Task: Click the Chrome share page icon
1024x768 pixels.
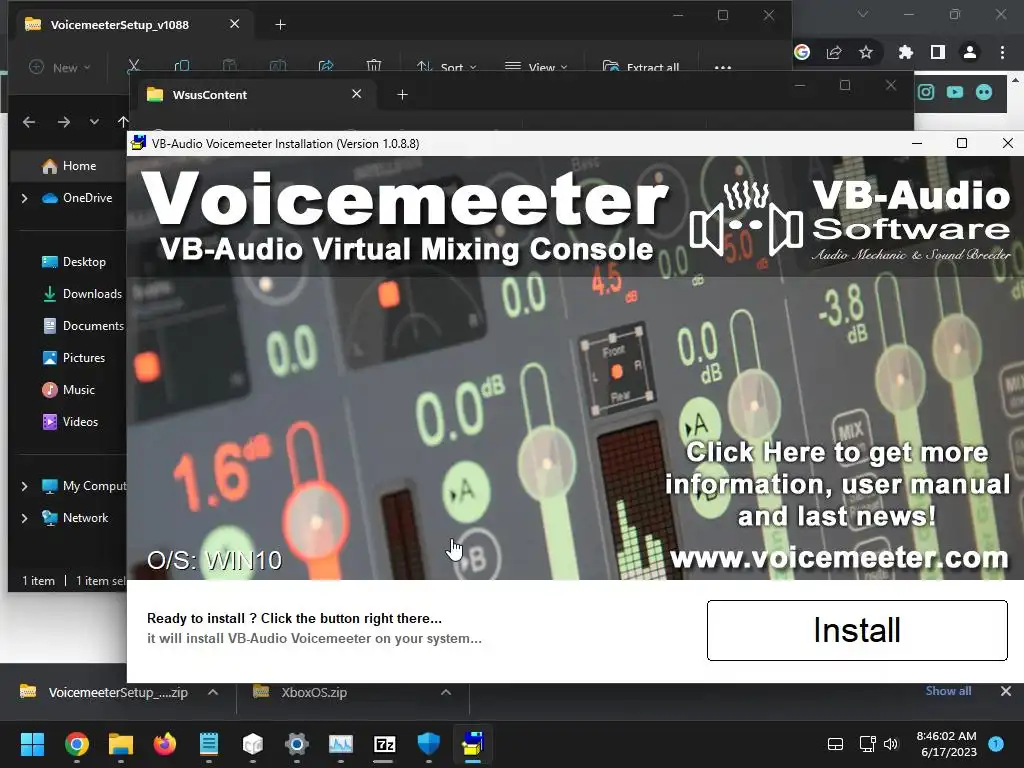Action: pos(834,52)
